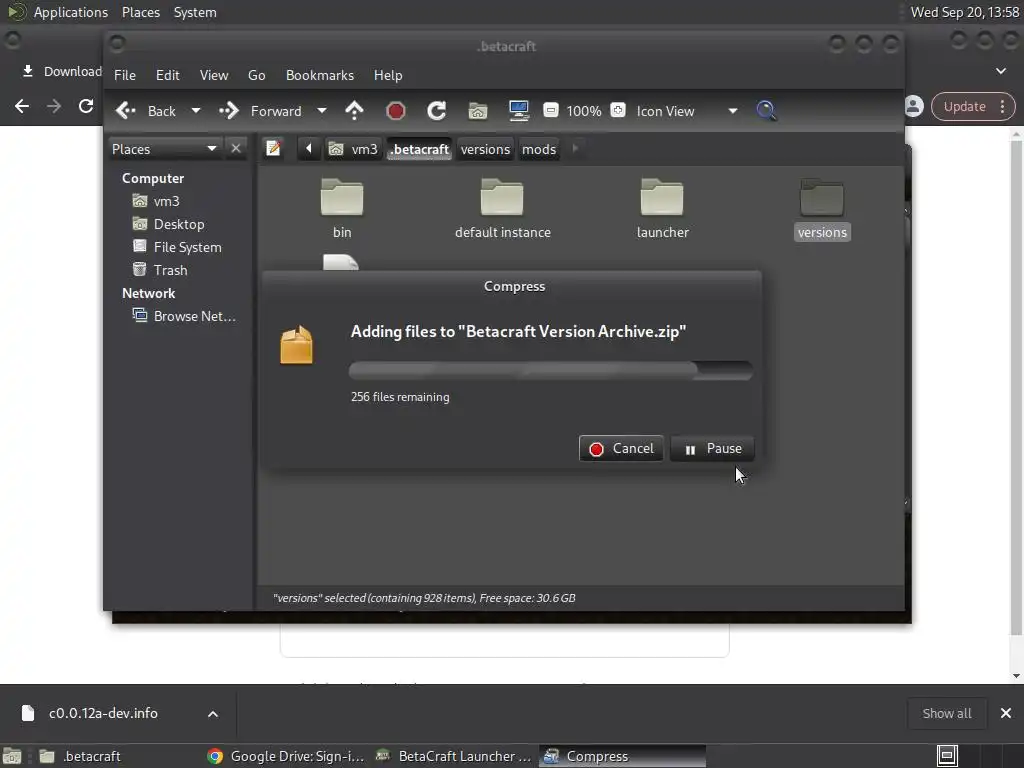Open the Applications menu
This screenshot has width=1024, height=768.
pyautogui.click(x=71, y=12)
